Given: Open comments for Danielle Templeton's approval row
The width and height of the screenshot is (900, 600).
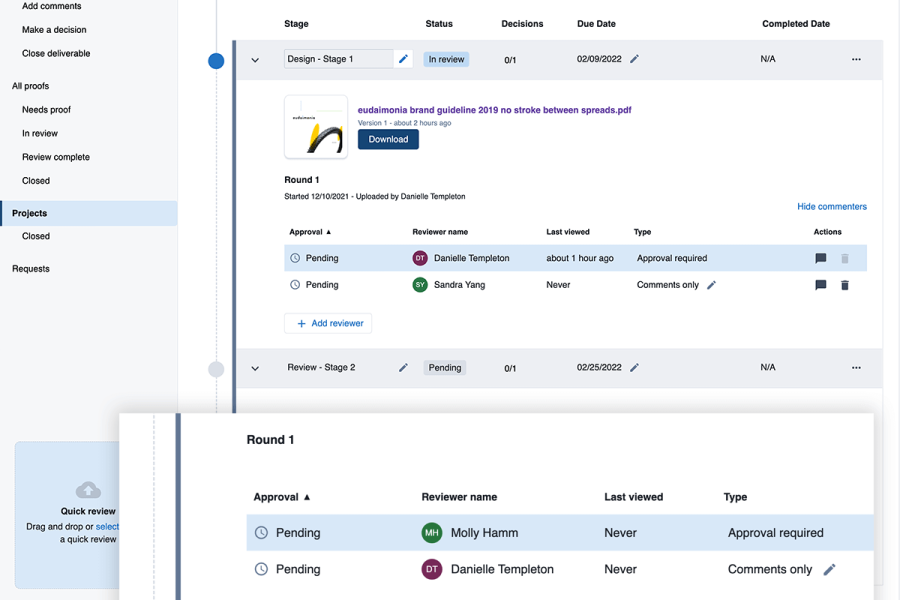Looking at the screenshot, I should (820, 258).
